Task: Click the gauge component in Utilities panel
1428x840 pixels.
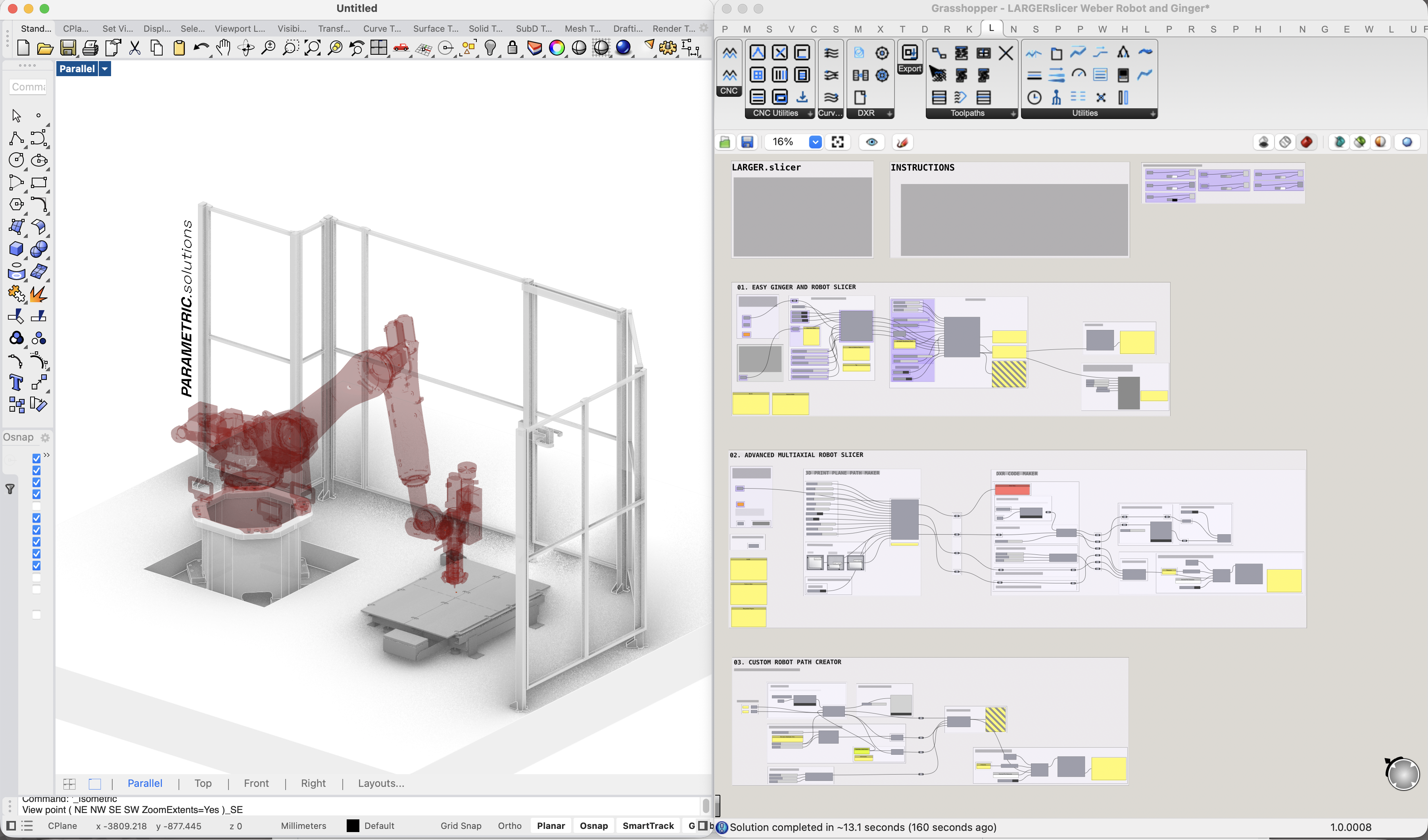Action: pos(1079,75)
